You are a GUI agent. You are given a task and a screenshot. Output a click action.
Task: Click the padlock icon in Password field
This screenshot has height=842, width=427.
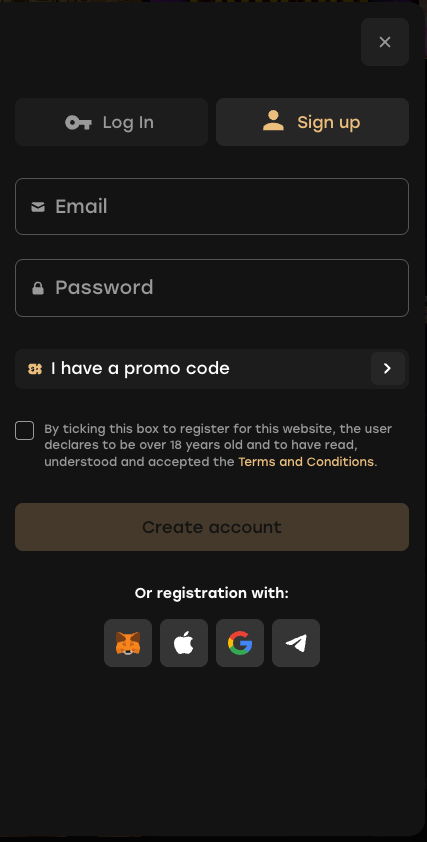point(38,288)
